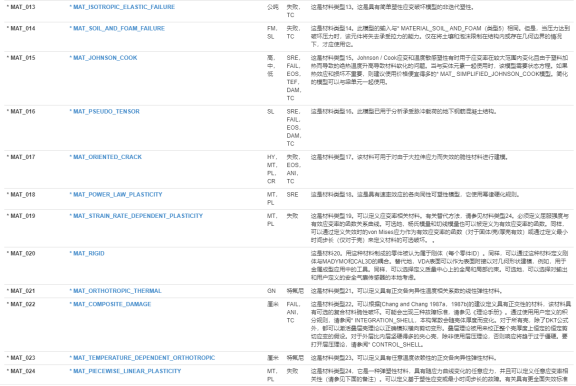
Task: Open the MAT_ISOTROPIC_ELASTIC_FAILURE link
Action: [x=122, y=7]
